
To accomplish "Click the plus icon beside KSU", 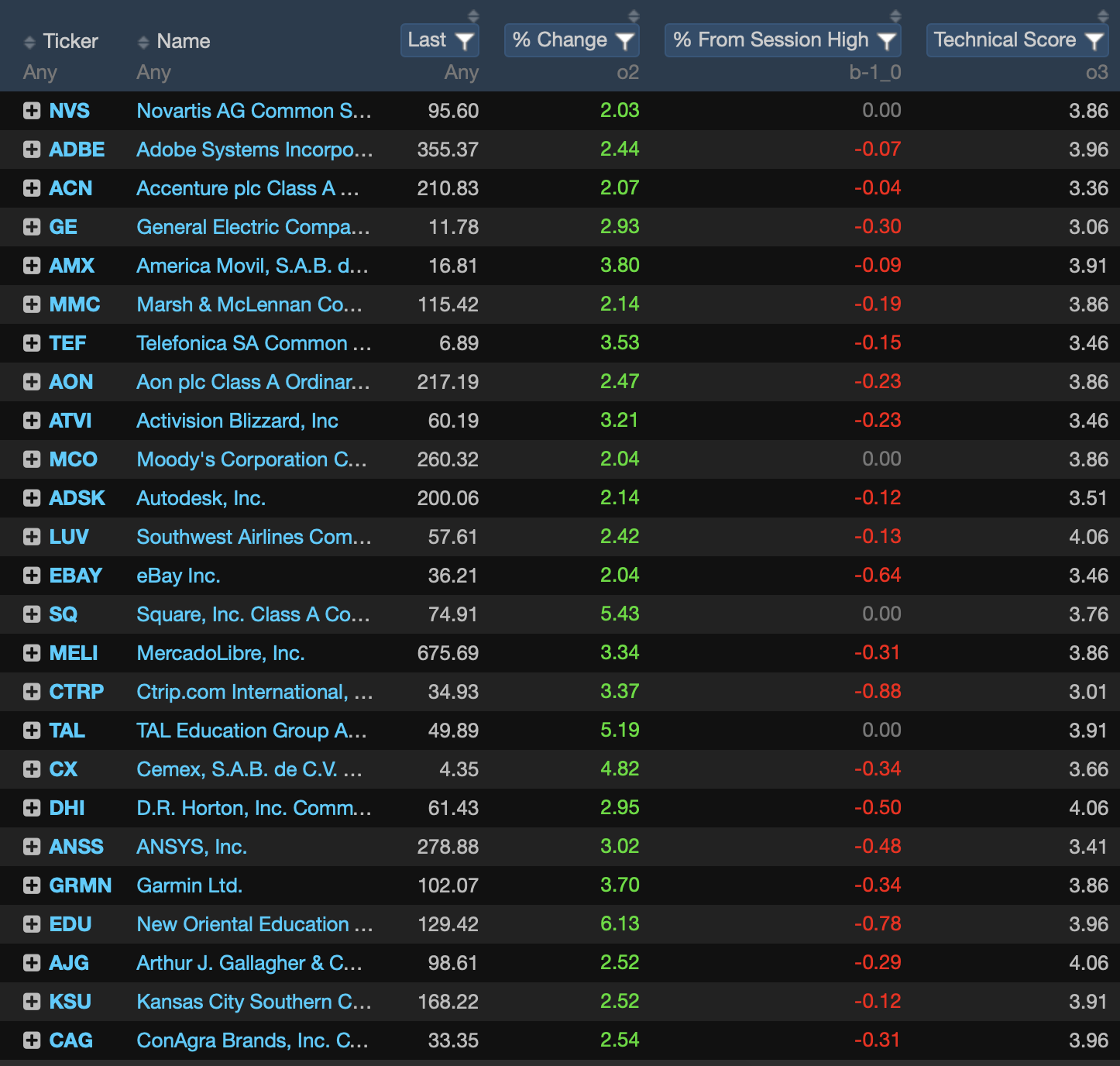I will [32, 1002].
